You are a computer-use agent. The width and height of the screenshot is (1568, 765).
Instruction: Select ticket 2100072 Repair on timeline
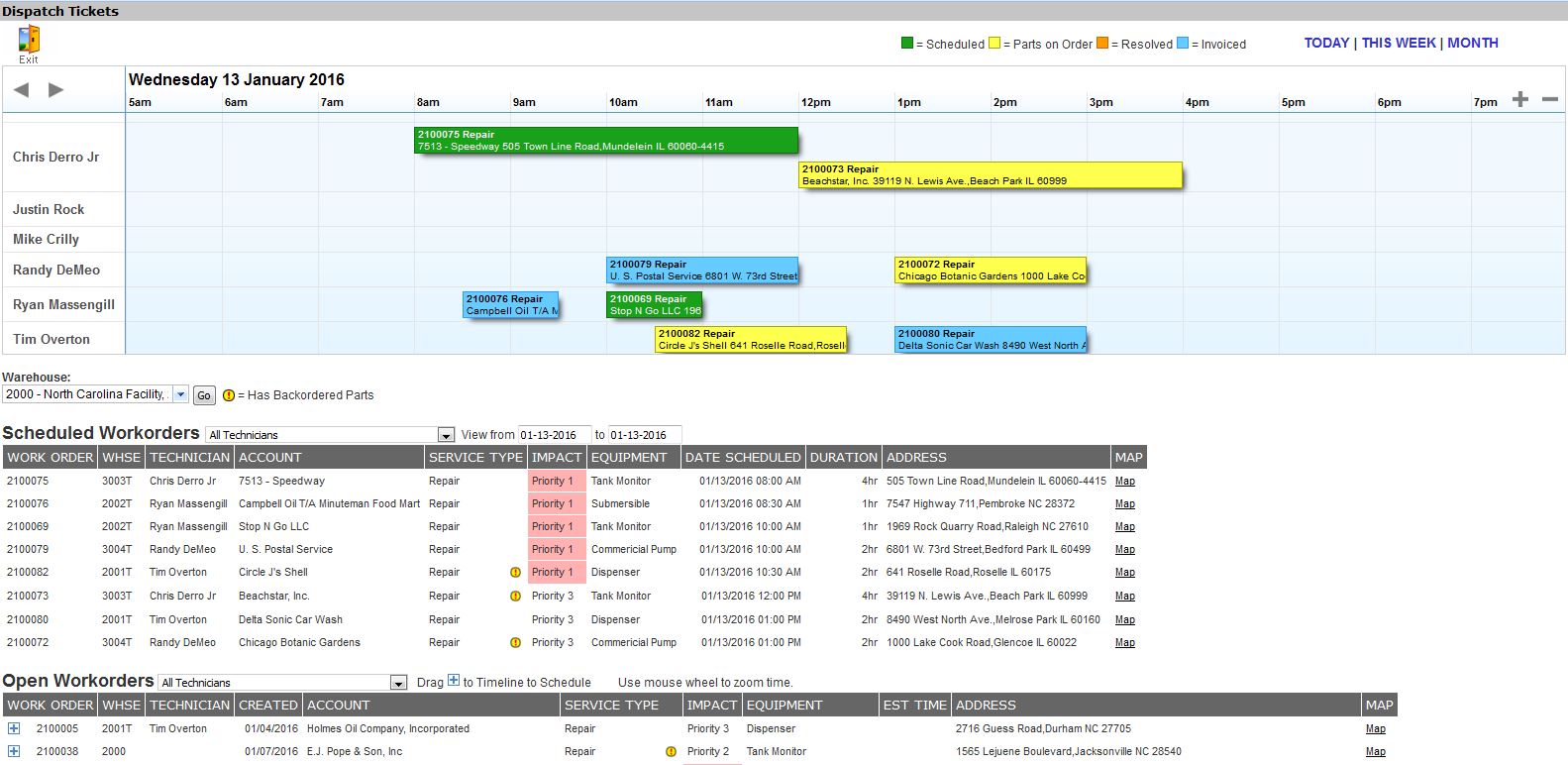991,271
